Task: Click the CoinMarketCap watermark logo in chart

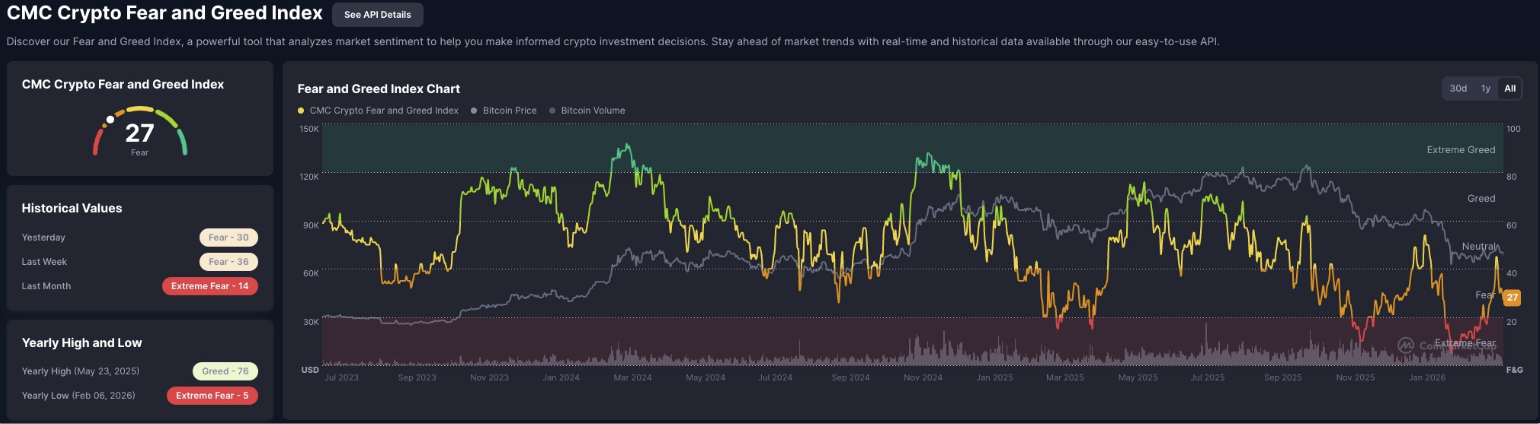Action: [x=1405, y=345]
